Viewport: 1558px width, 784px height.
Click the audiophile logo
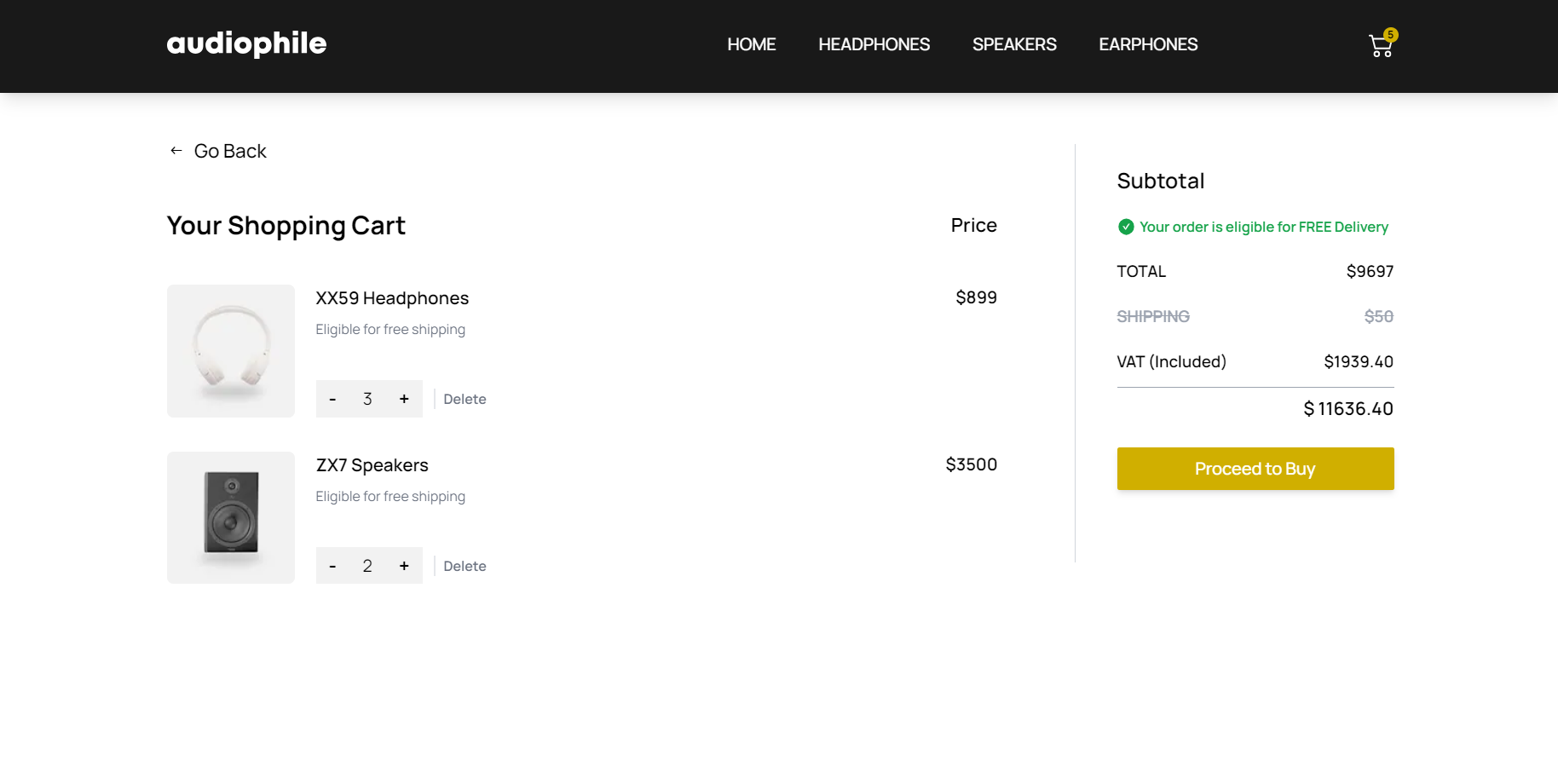coord(246,43)
